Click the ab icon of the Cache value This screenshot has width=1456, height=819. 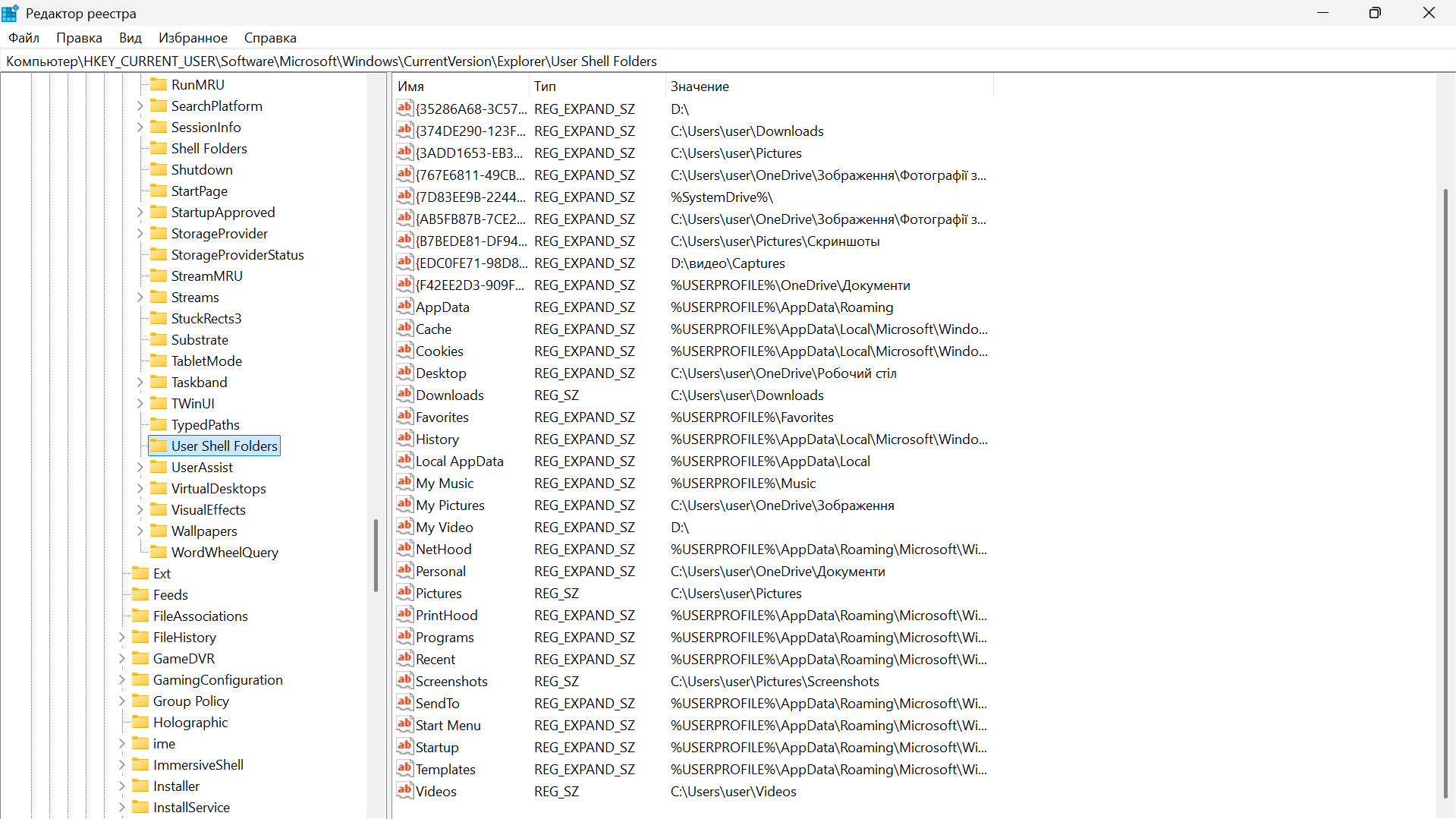coord(404,329)
